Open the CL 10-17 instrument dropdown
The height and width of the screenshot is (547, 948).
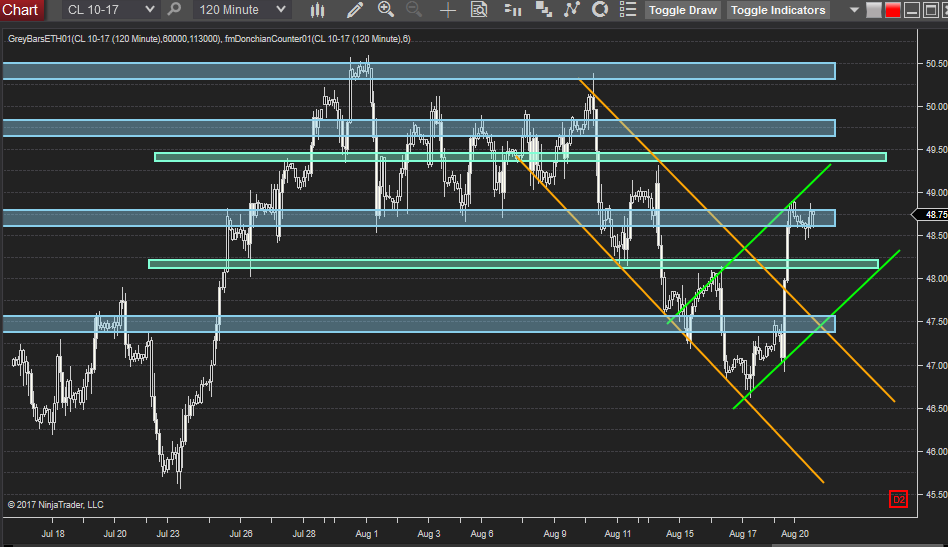click(x=109, y=10)
